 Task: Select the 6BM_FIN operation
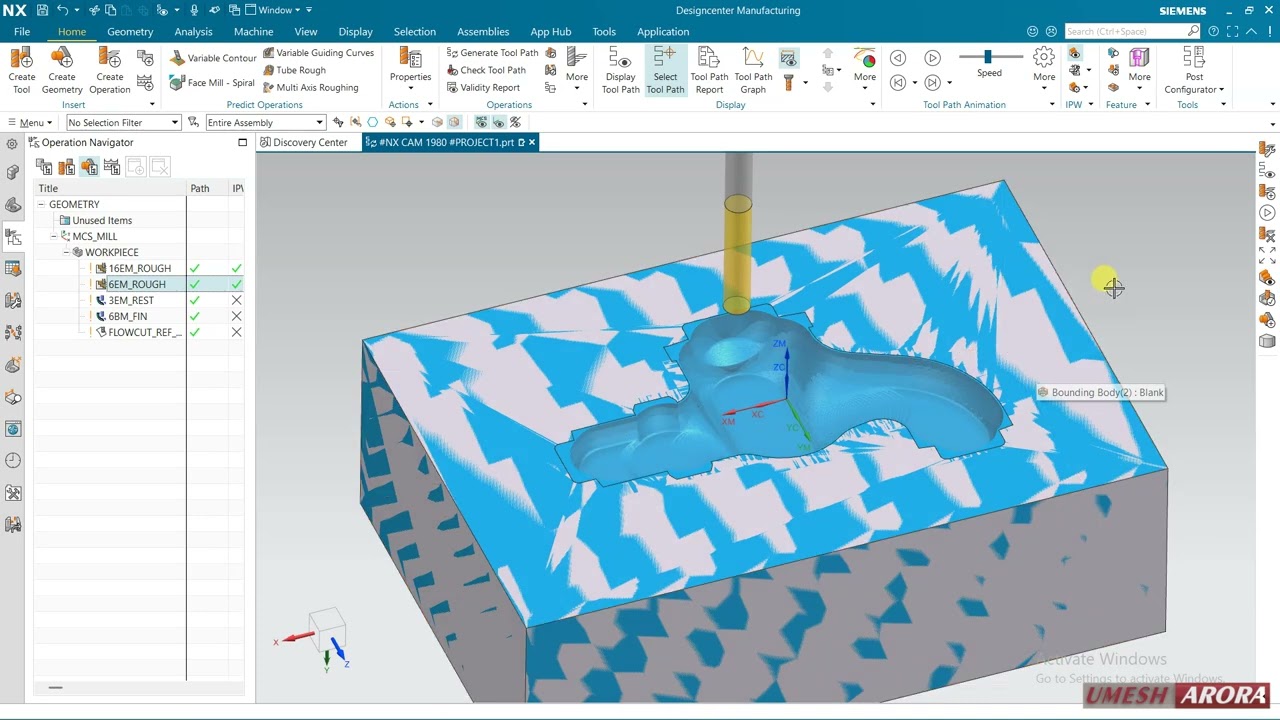click(127, 316)
